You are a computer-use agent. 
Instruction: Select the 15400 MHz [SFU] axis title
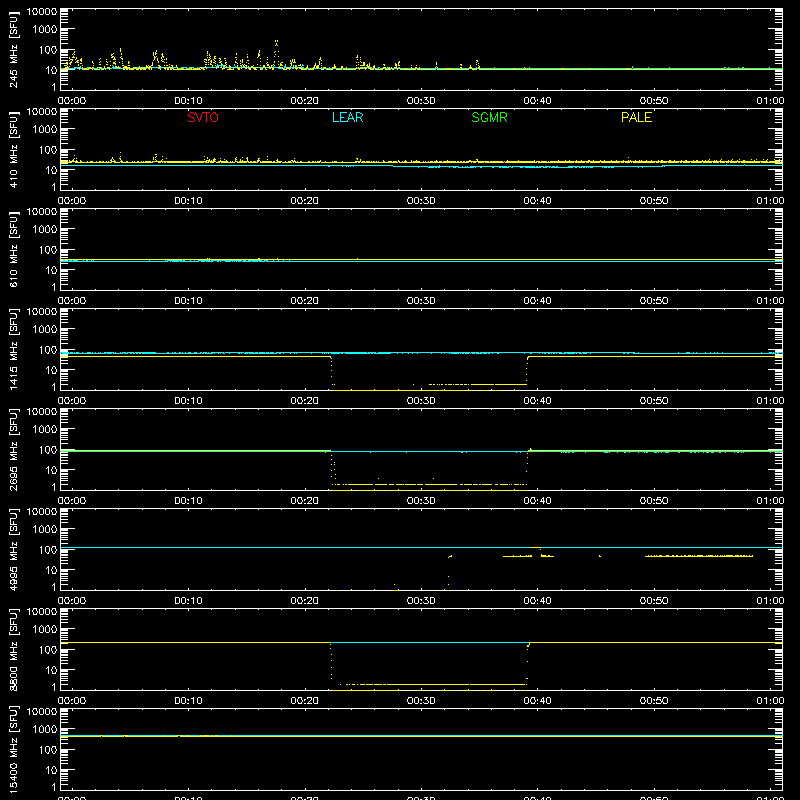coord(14,749)
